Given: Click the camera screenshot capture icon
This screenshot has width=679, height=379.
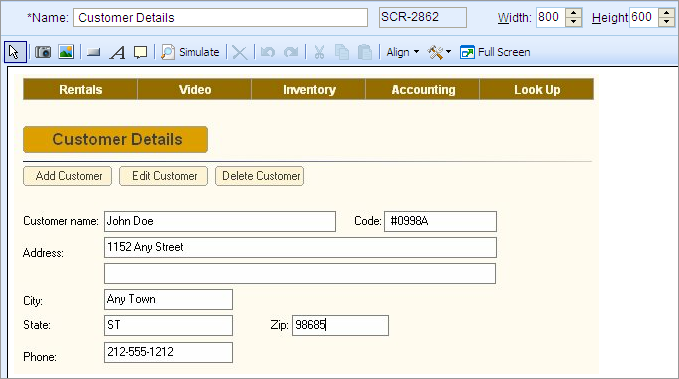Looking at the screenshot, I should pos(43,52).
